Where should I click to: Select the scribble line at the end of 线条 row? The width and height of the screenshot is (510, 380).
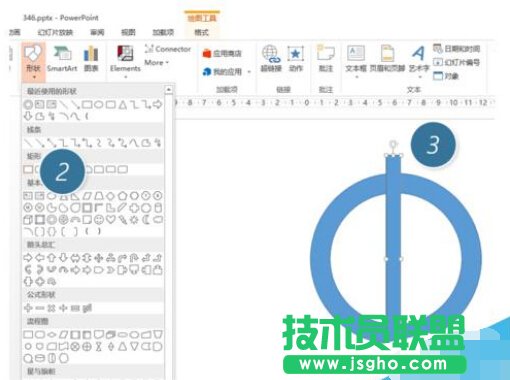coord(158,143)
